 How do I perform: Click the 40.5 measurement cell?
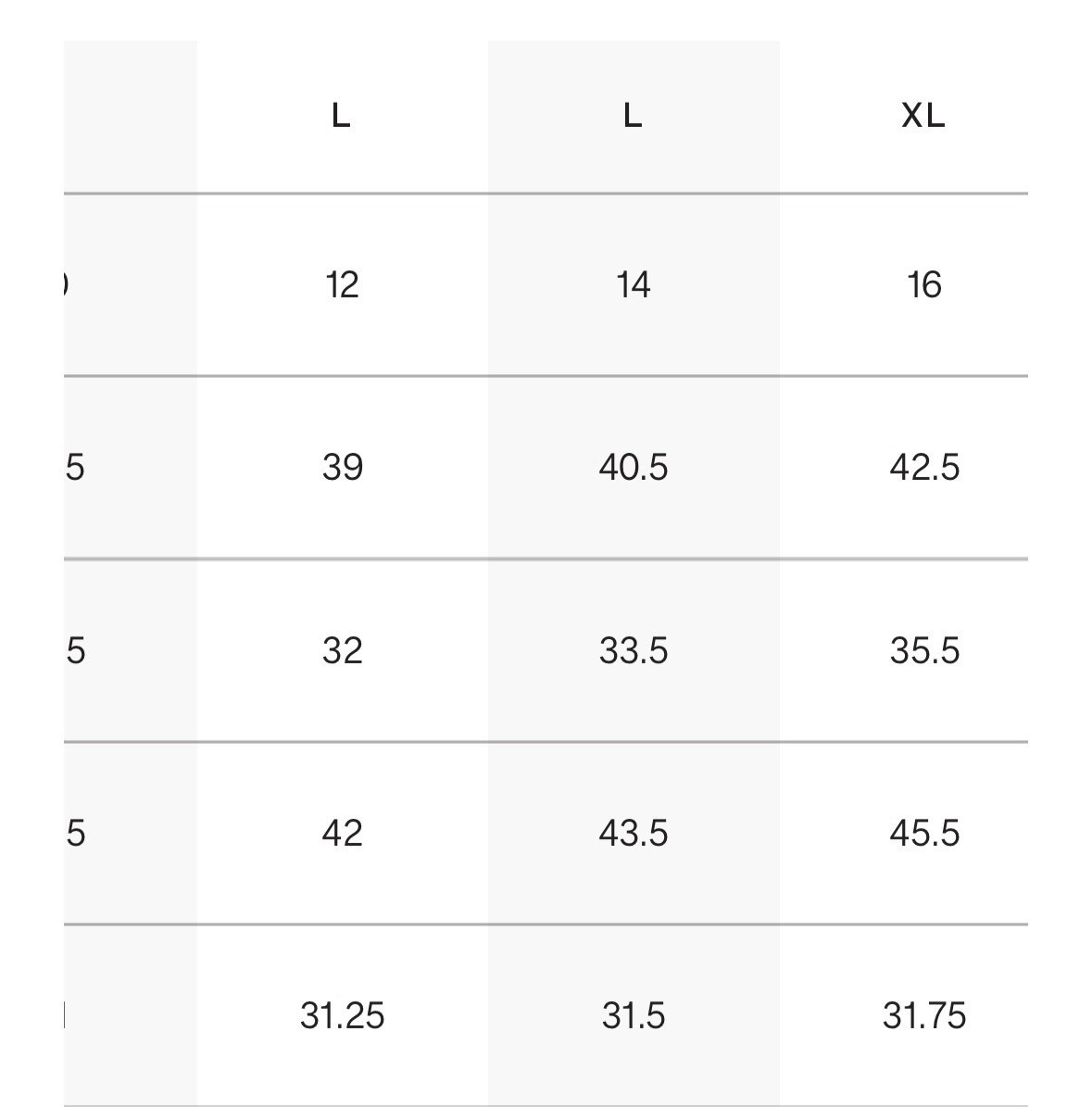click(634, 468)
